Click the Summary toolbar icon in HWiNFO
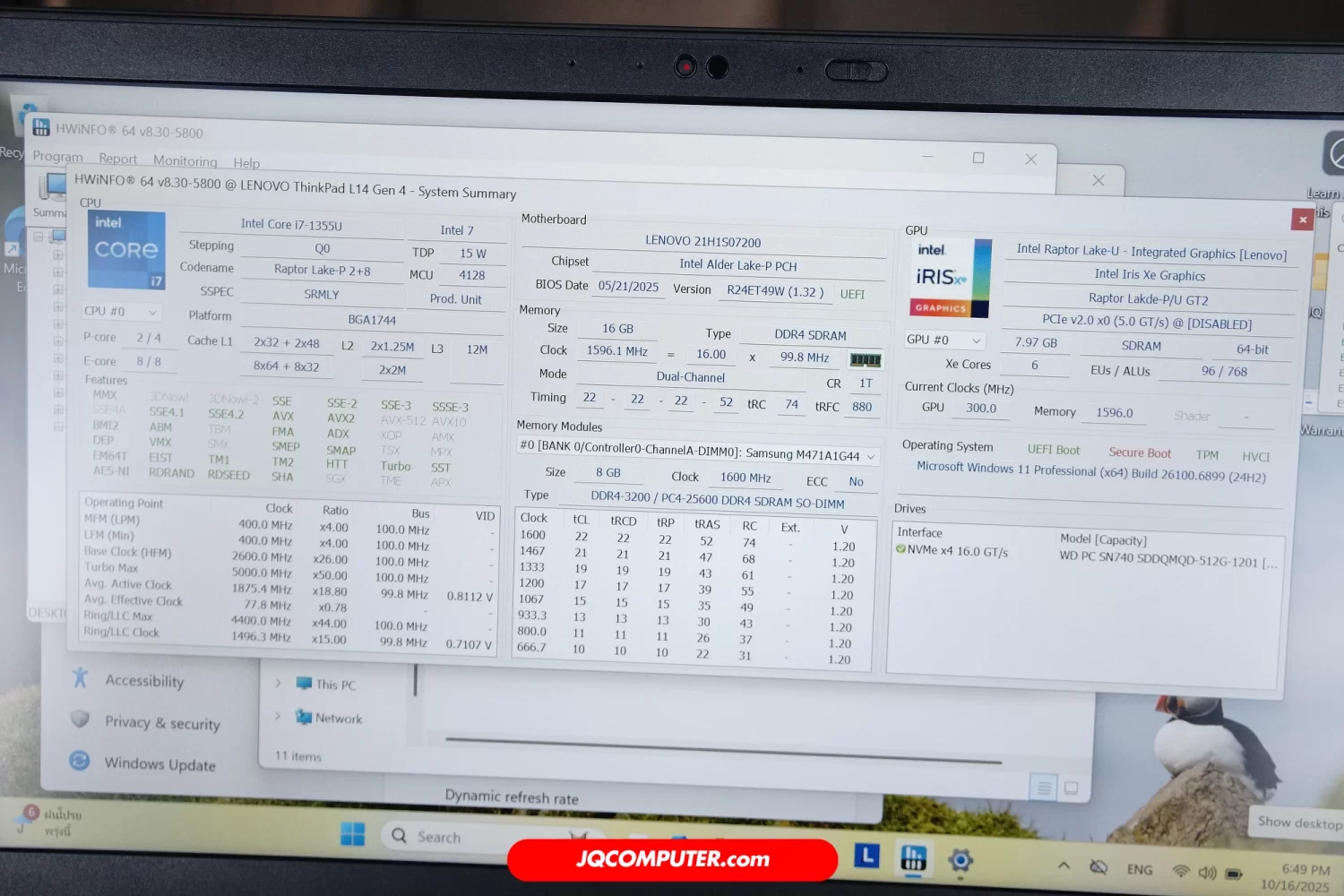The image size is (1344, 896). [51, 194]
